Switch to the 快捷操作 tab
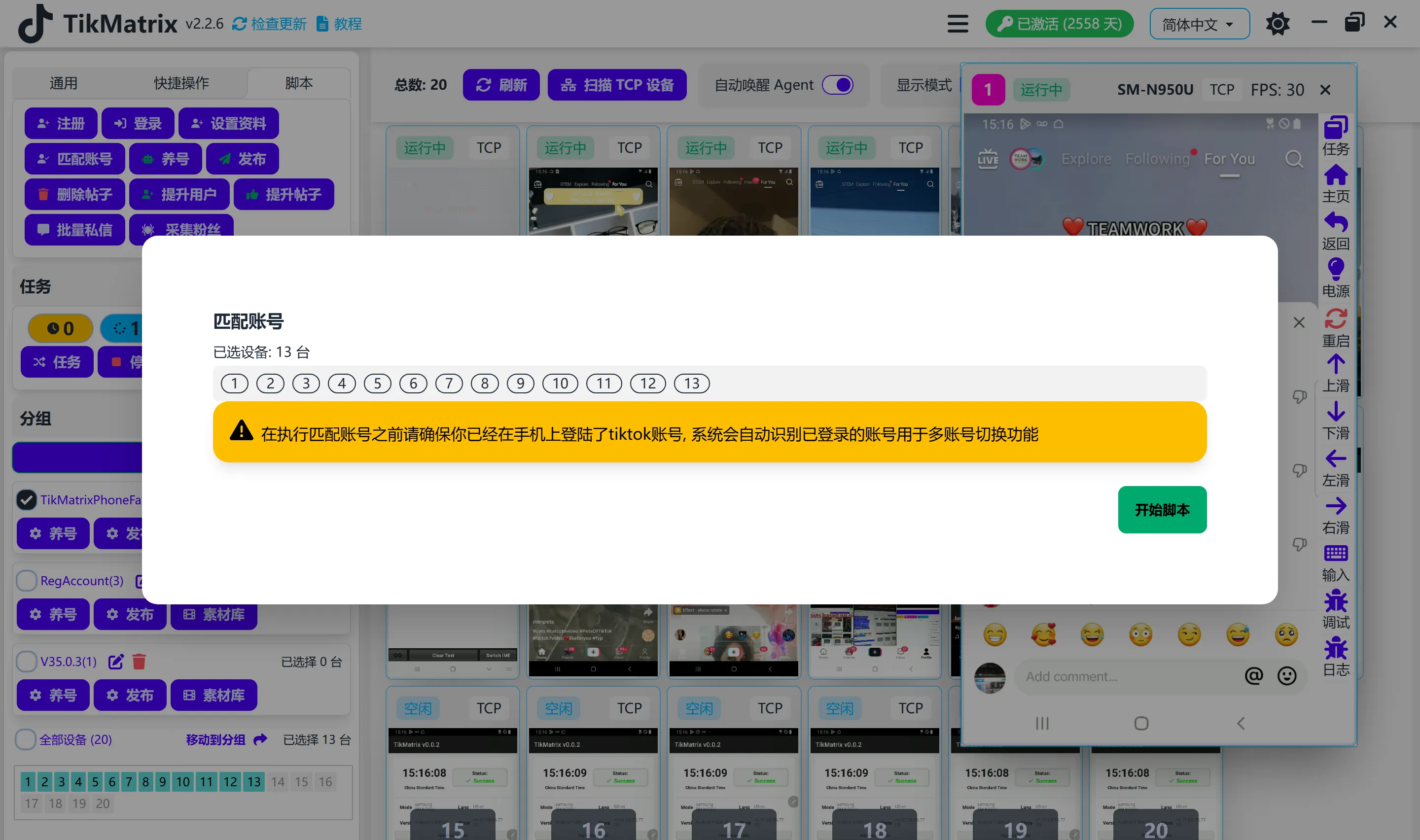1420x840 pixels. [x=180, y=83]
